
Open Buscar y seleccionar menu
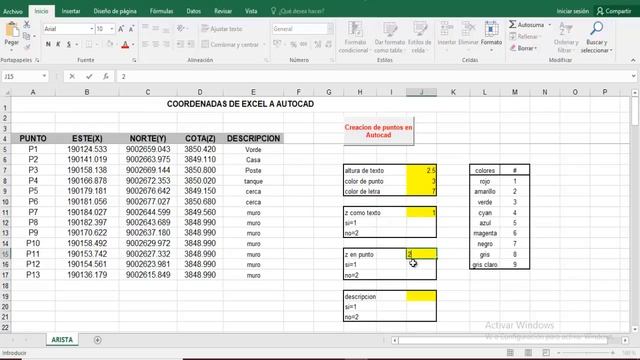point(596,38)
